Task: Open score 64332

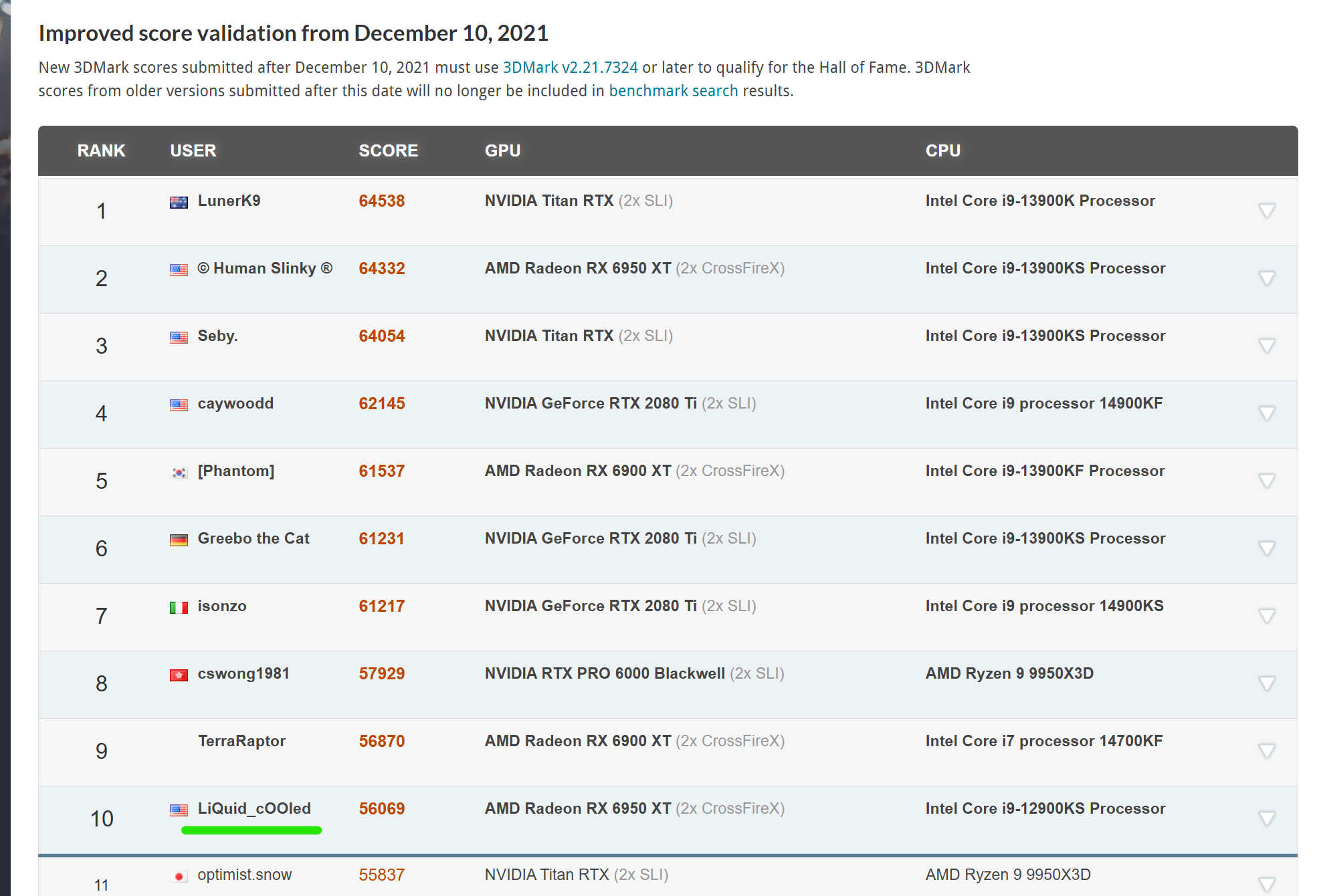Action: coord(382,268)
